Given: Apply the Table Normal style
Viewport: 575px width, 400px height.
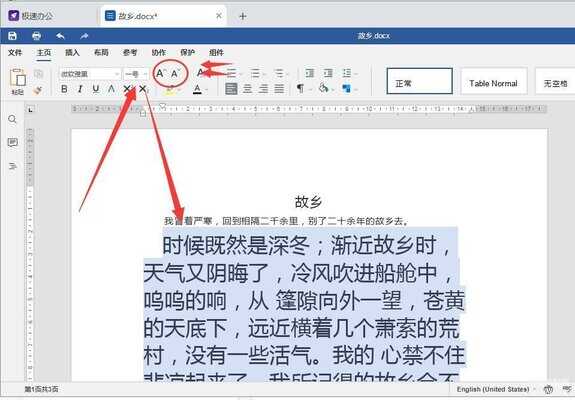Looking at the screenshot, I should point(493,84).
